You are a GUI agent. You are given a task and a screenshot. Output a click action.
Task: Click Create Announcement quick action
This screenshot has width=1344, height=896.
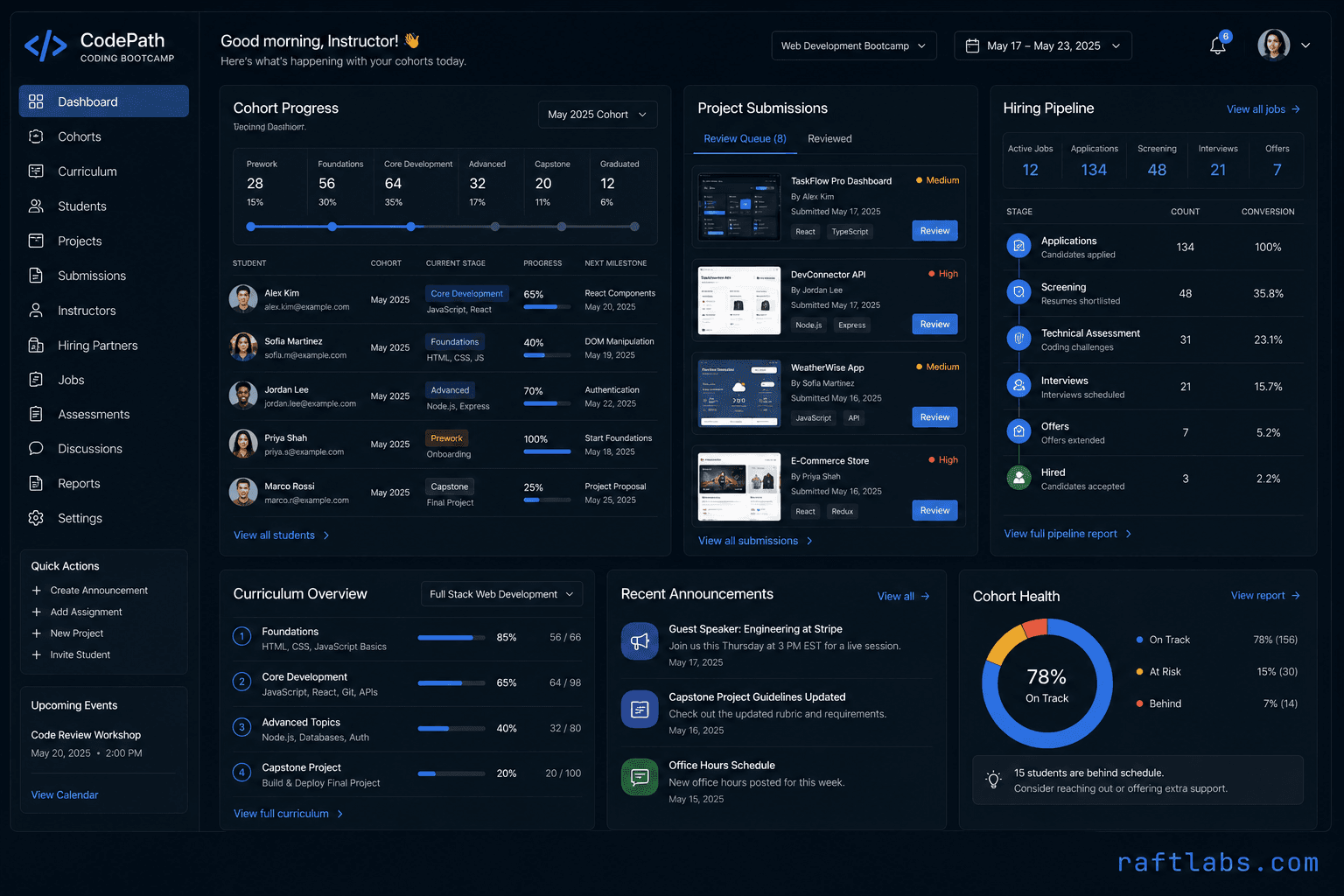coord(90,591)
